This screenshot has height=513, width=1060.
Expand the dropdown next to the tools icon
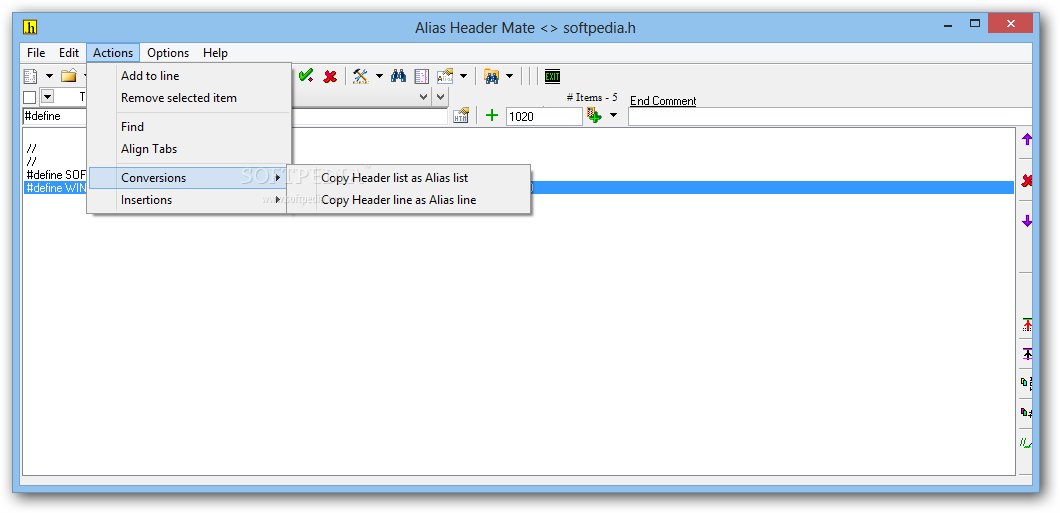[379, 76]
